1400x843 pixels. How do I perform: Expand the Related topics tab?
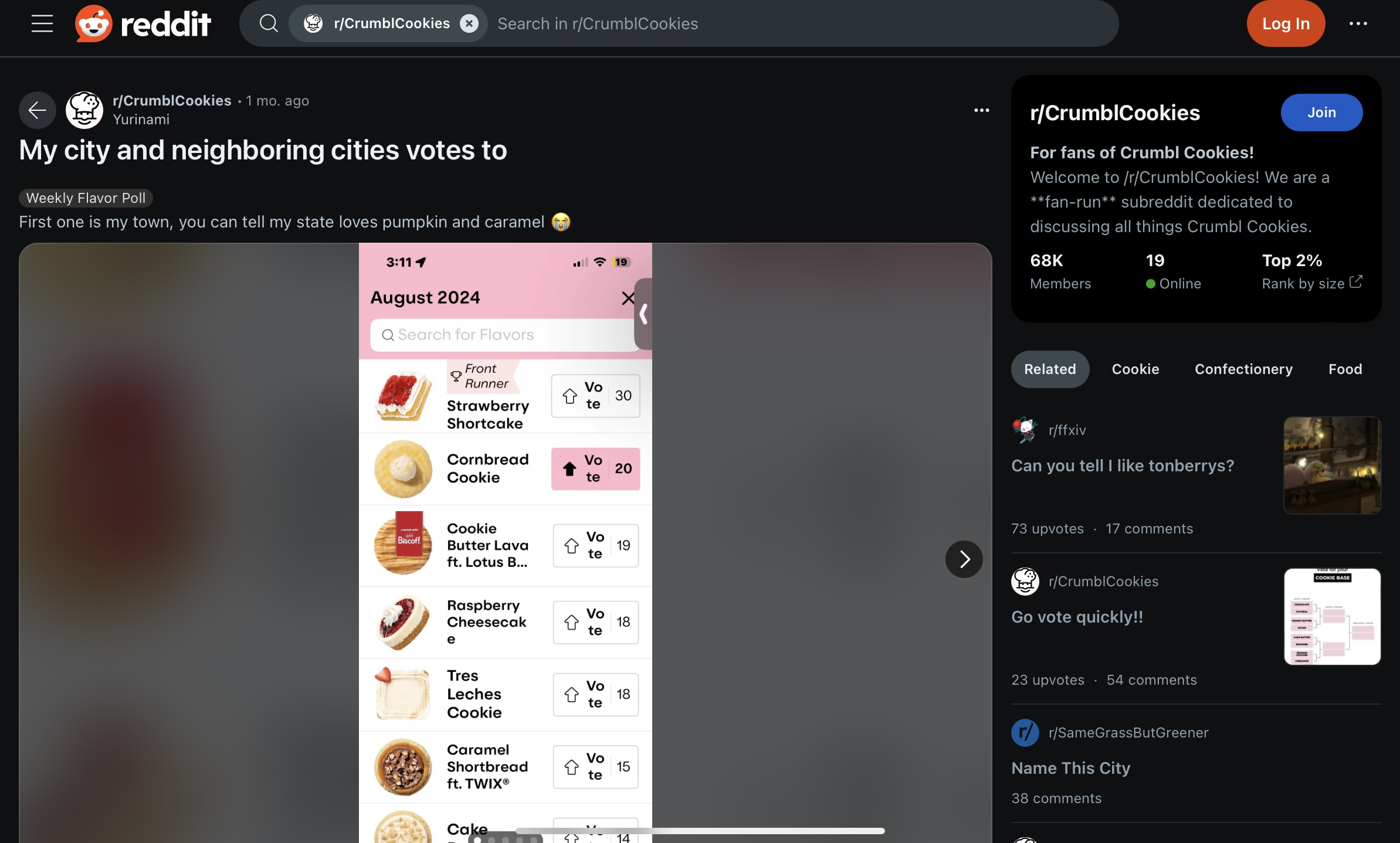pyautogui.click(x=1050, y=369)
